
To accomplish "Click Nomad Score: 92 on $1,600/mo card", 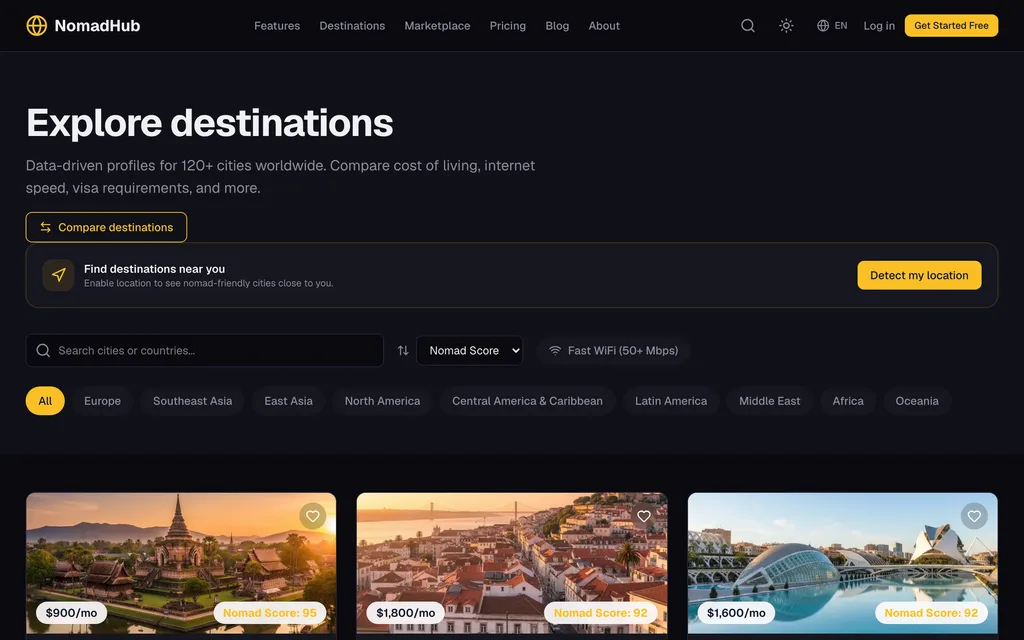I will [x=931, y=613].
